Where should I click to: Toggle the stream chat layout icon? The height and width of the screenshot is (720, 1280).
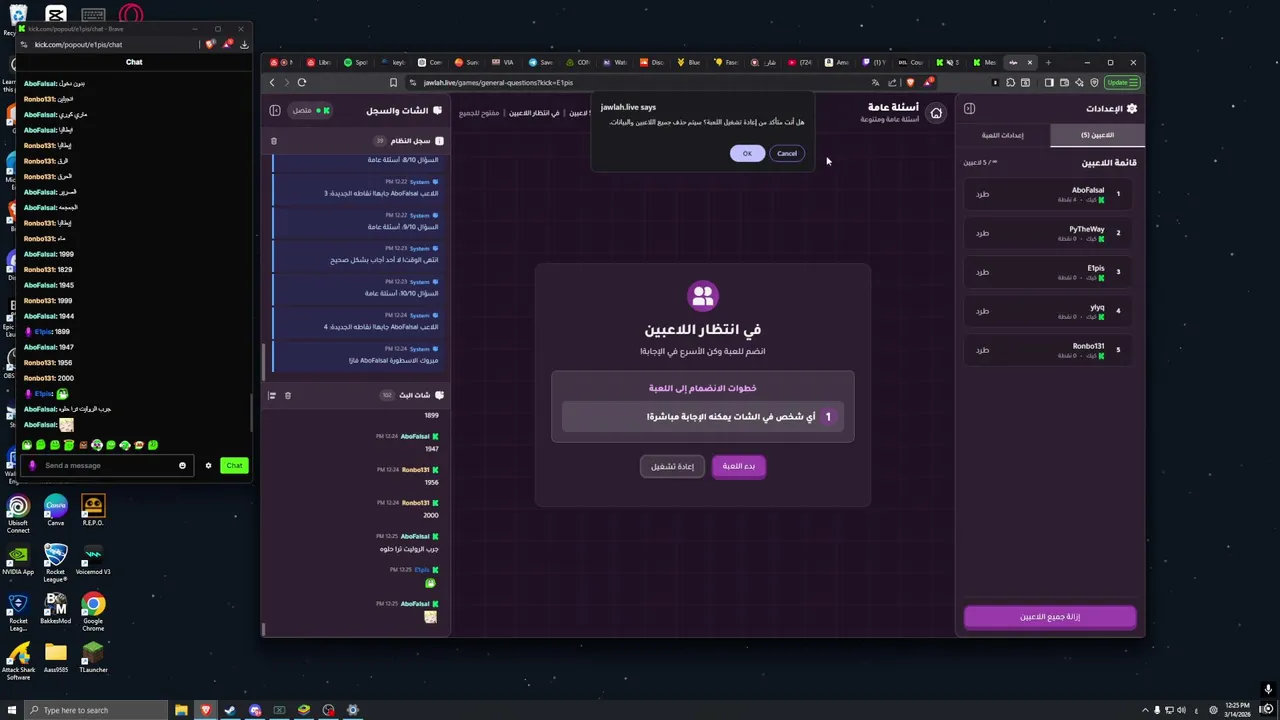point(272,395)
